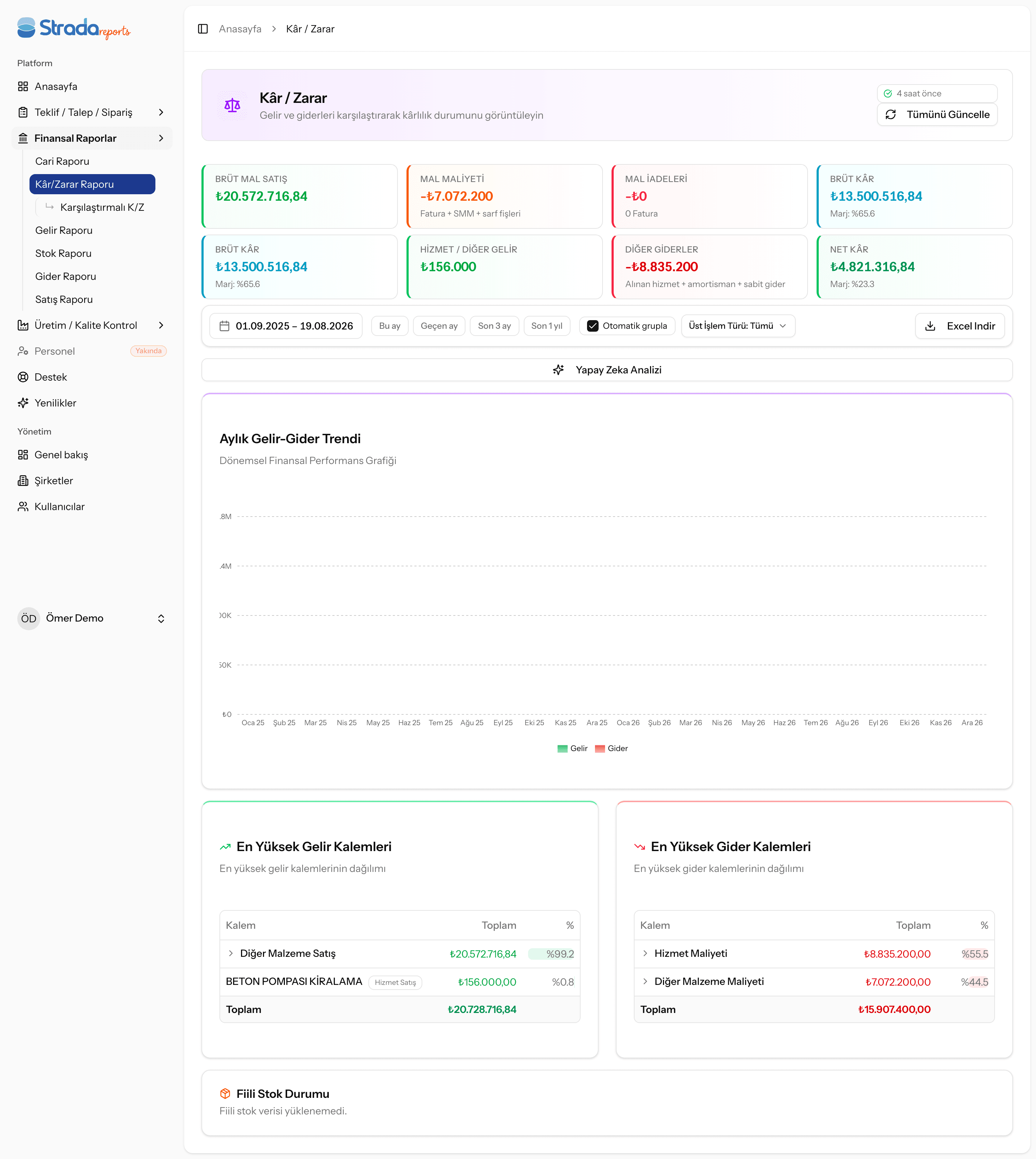The image size is (1036, 1159).
Task: Open Karşılaştırmalı K/Z submenu item
Action: point(95,207)
